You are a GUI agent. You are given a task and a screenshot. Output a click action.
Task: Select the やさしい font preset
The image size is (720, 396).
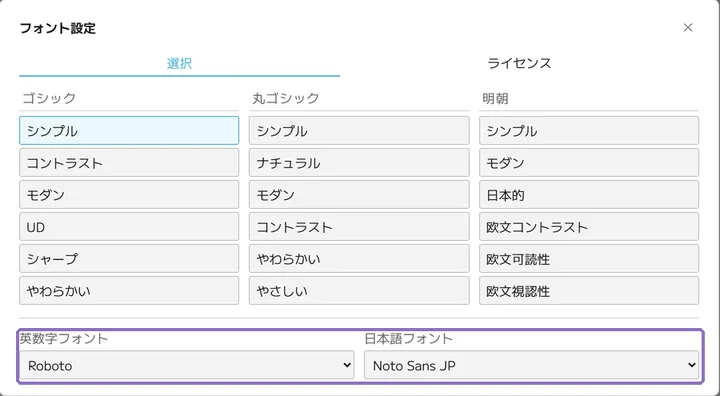[359, 290]
